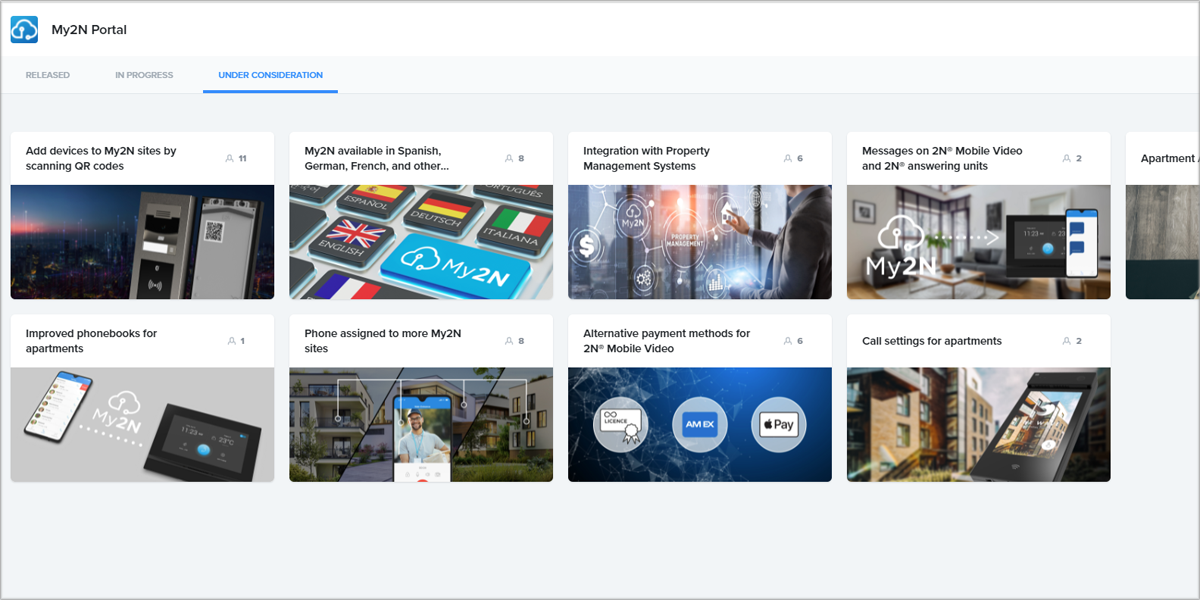Click the voter icon on QR codes card
The height and width of the screenshot is (600, 1200).
pyautogui.click(x=229, y=159)
